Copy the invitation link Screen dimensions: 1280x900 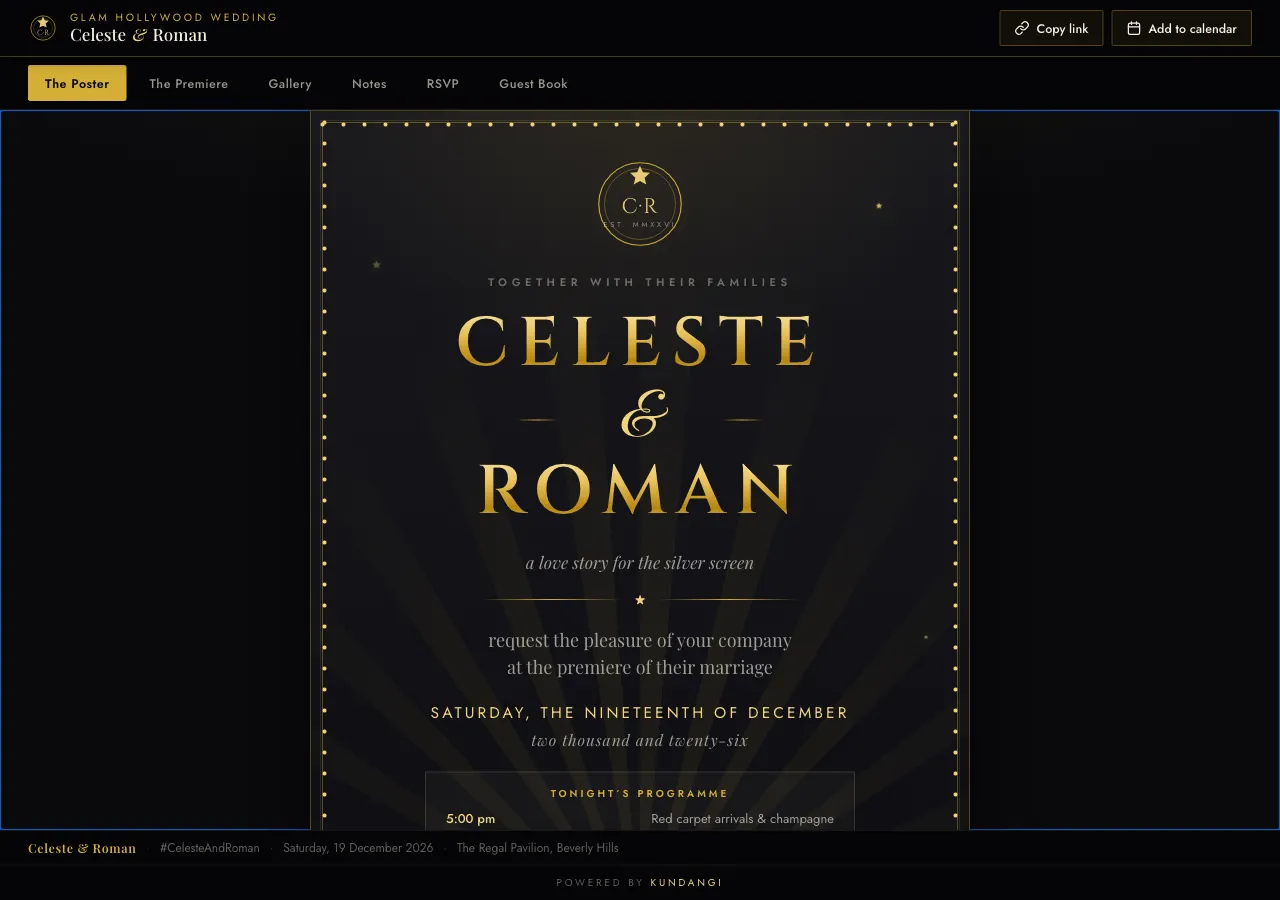pos(1051,28)
